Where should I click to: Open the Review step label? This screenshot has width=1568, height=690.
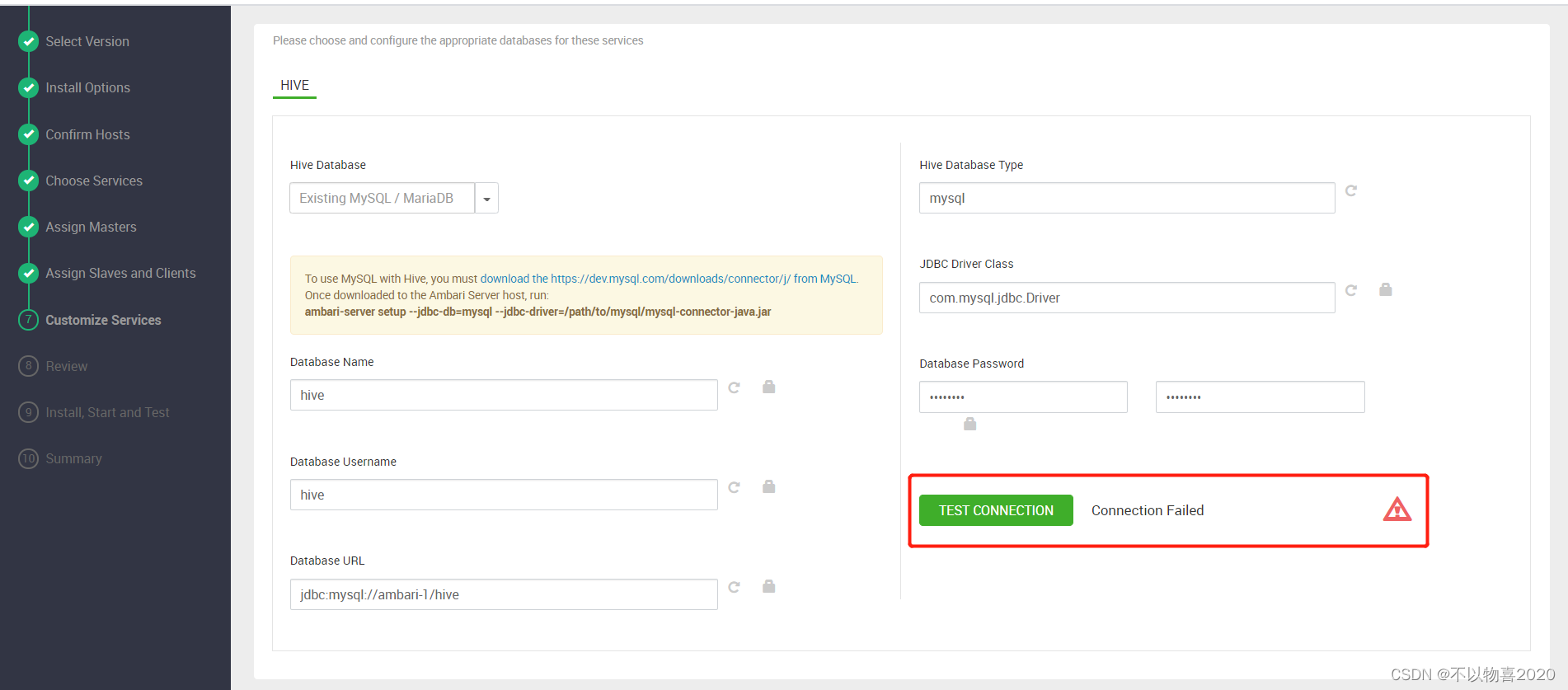[x=67, y=366]
